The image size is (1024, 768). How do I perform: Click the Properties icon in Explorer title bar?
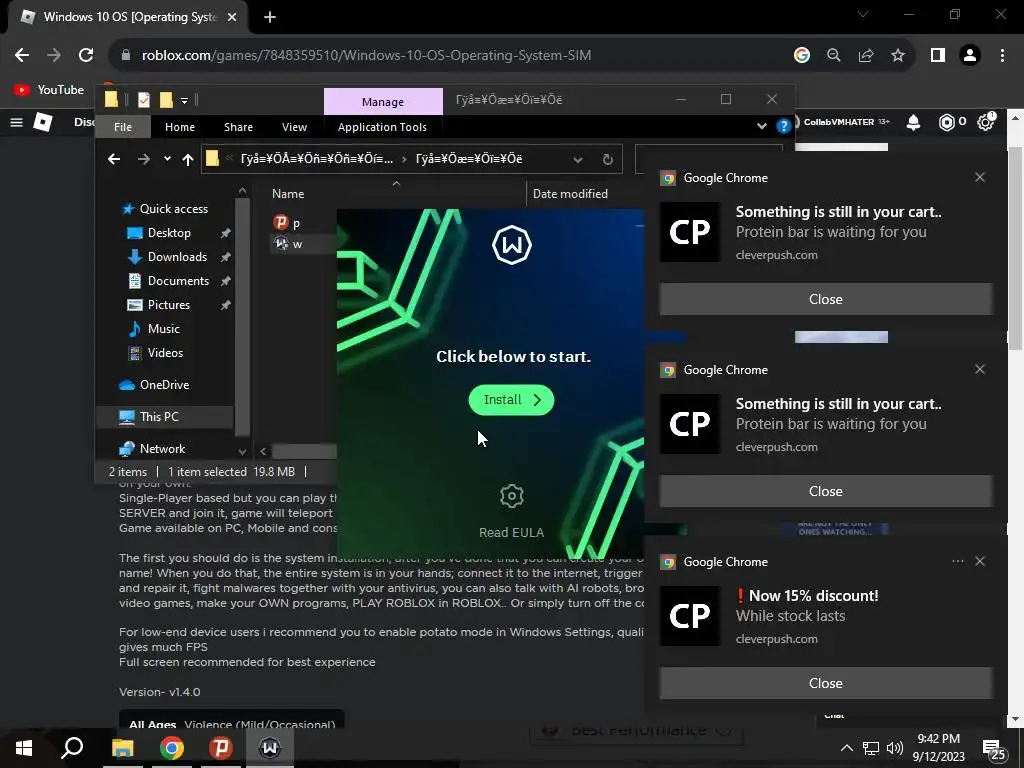pyautogui.click(x=144, y=99)
